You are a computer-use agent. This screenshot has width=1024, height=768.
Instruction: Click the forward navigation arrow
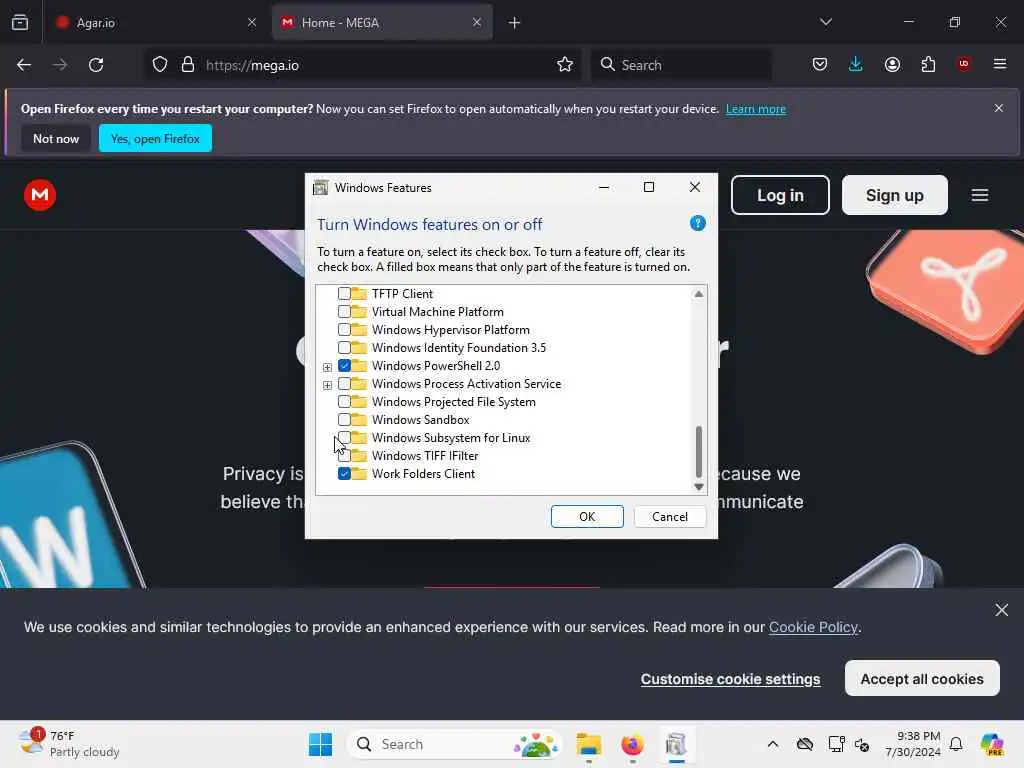[x=59, y=65]
